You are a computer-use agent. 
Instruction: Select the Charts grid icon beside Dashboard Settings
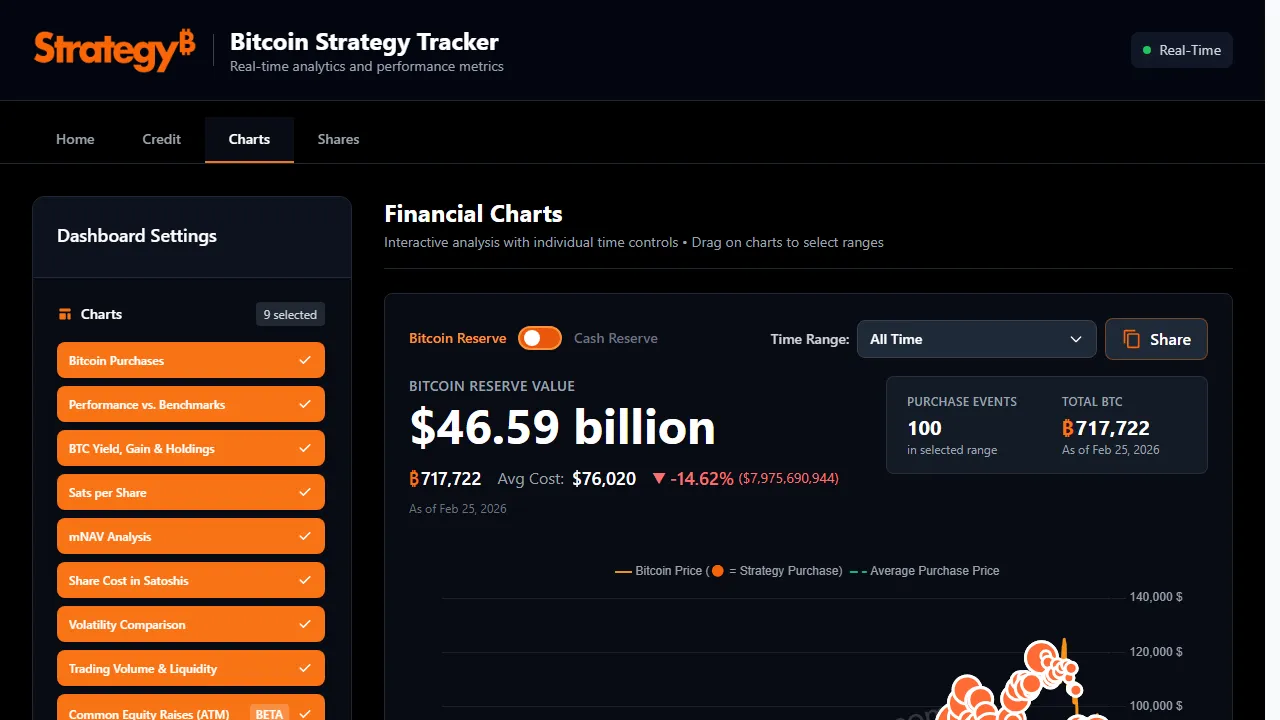65,313
